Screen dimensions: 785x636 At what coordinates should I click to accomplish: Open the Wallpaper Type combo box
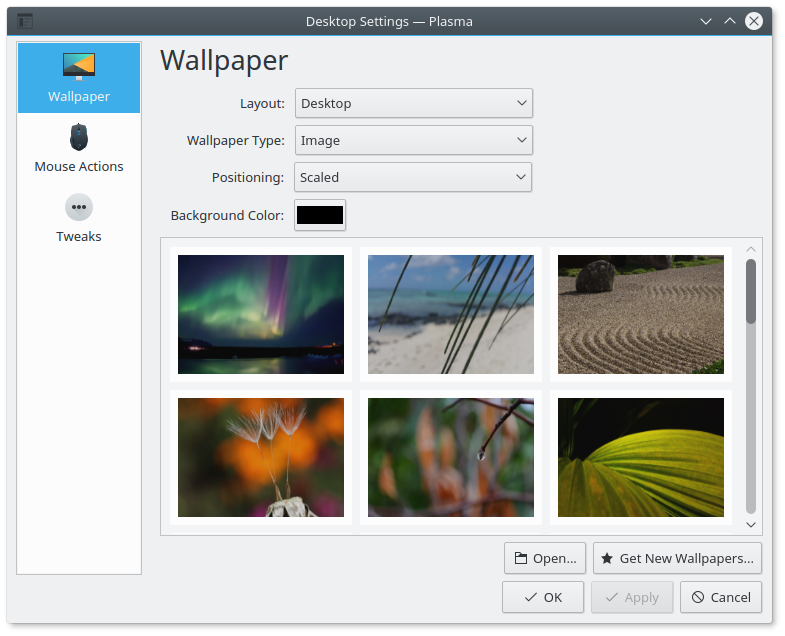coord(413,140)
